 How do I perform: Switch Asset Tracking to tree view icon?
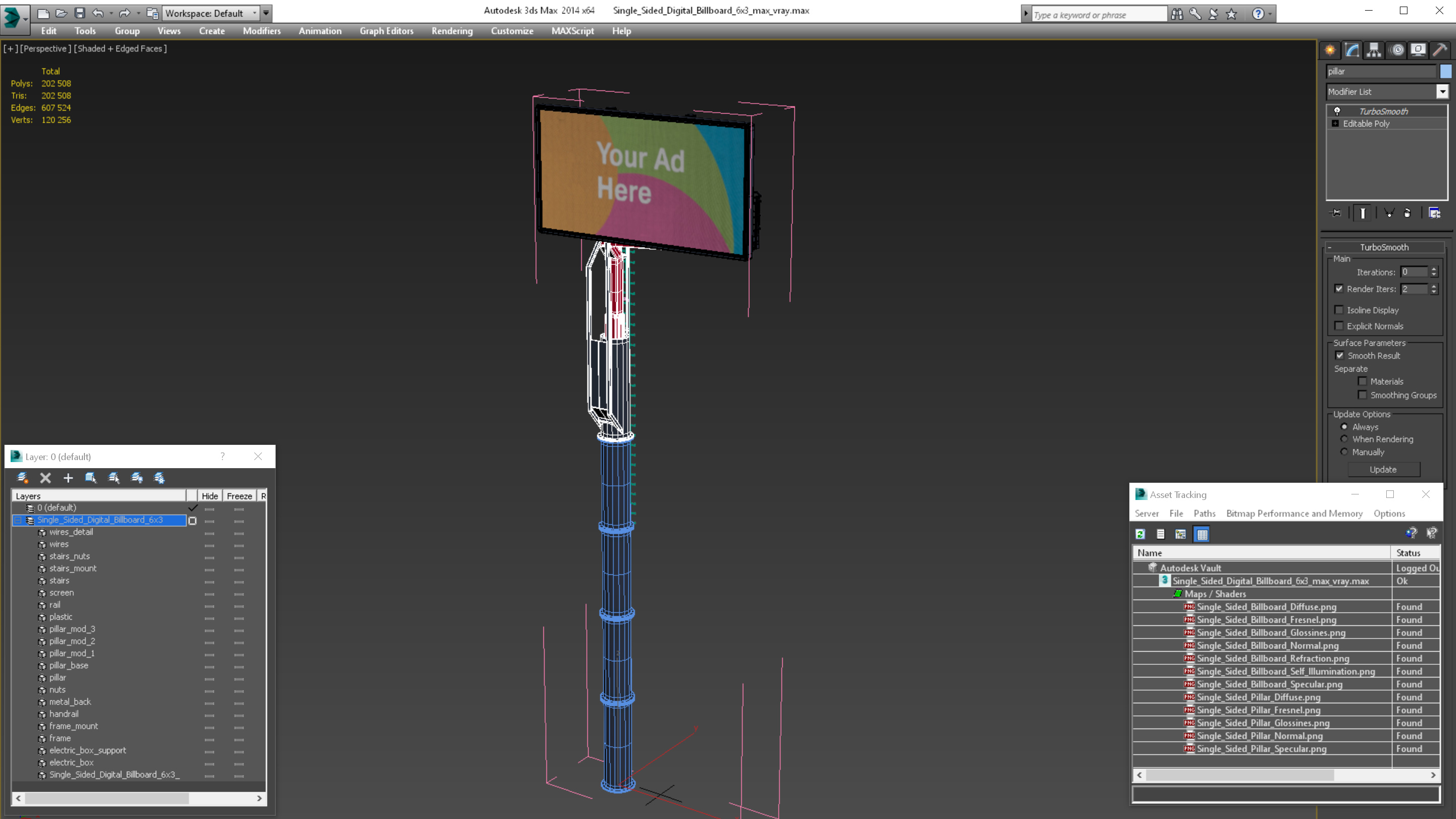coord(1181,534)
